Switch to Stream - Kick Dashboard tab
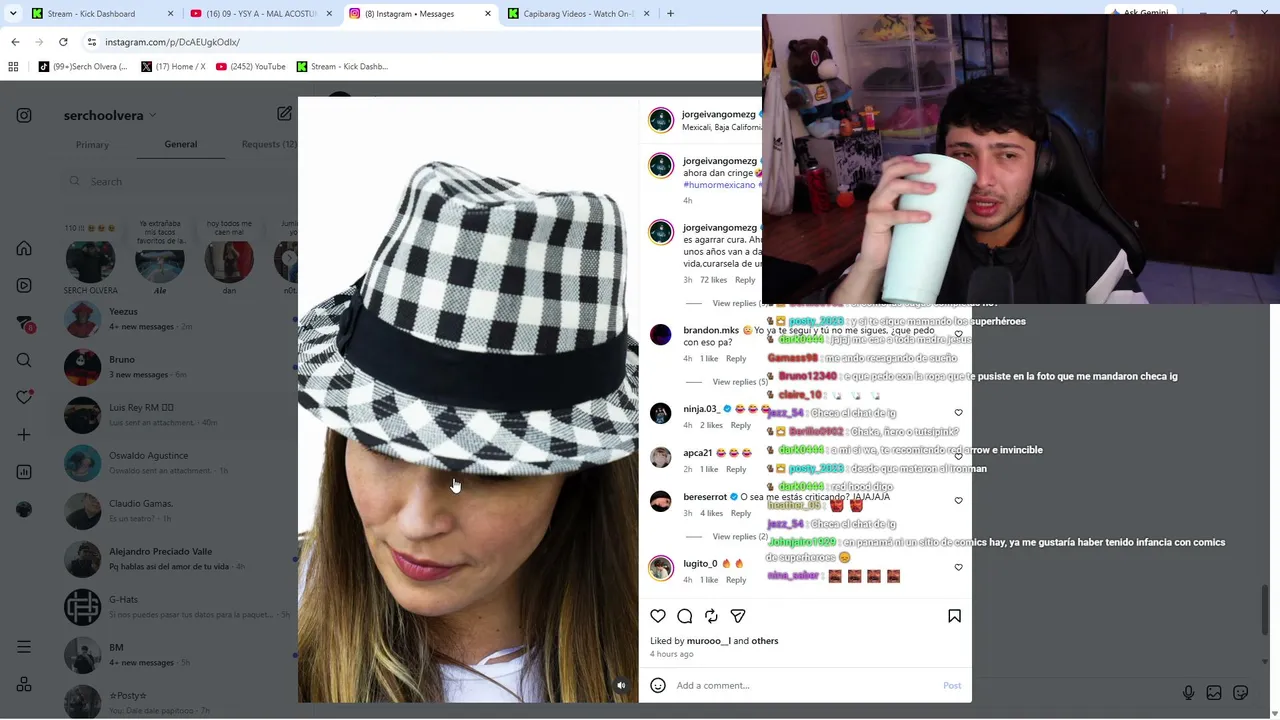The height and width of the screenshot is (720, 1280). tap(103, 14)
